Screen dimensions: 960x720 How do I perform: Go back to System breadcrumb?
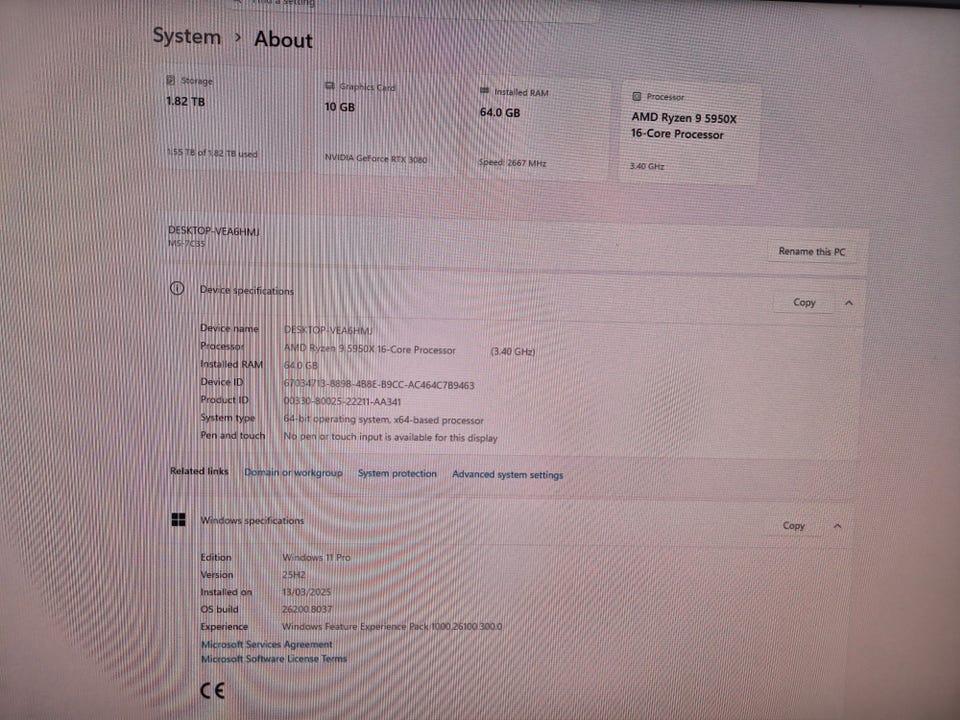click(x=187, y=37)
